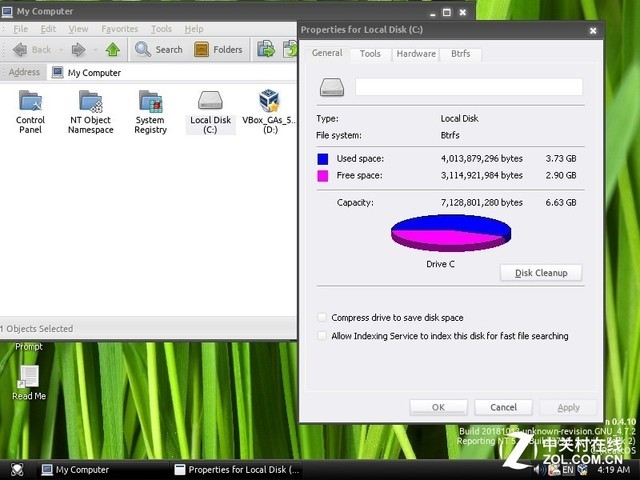
Task: Click the 1 Objects Selected status text
Action: [37, 329]
